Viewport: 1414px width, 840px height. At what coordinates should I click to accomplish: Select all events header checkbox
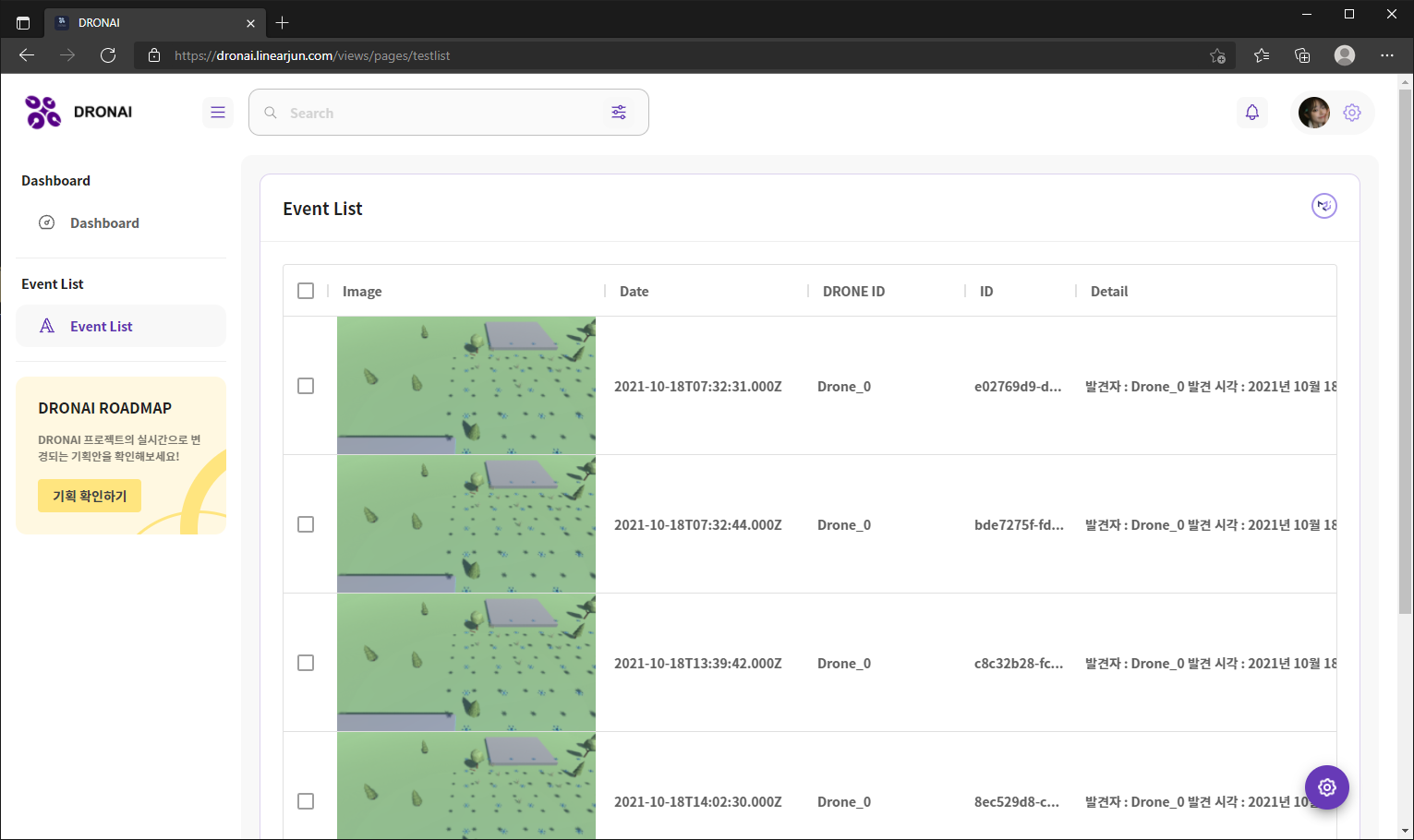(306, 291)
